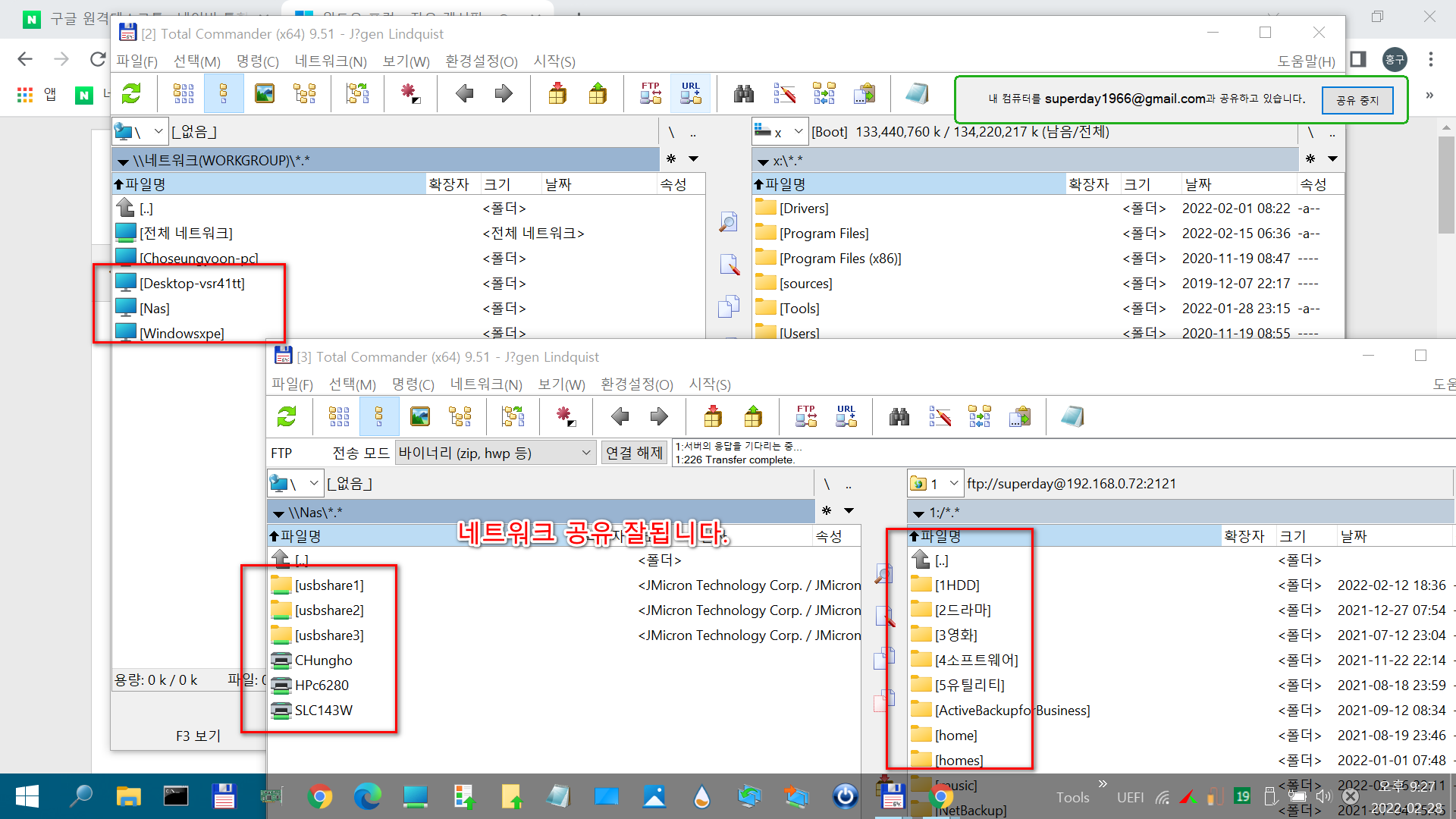This screenshot has width=1456, height=819.
Task: Click synchronize directories icon in window [2]
Action: [x=824, y=94]
